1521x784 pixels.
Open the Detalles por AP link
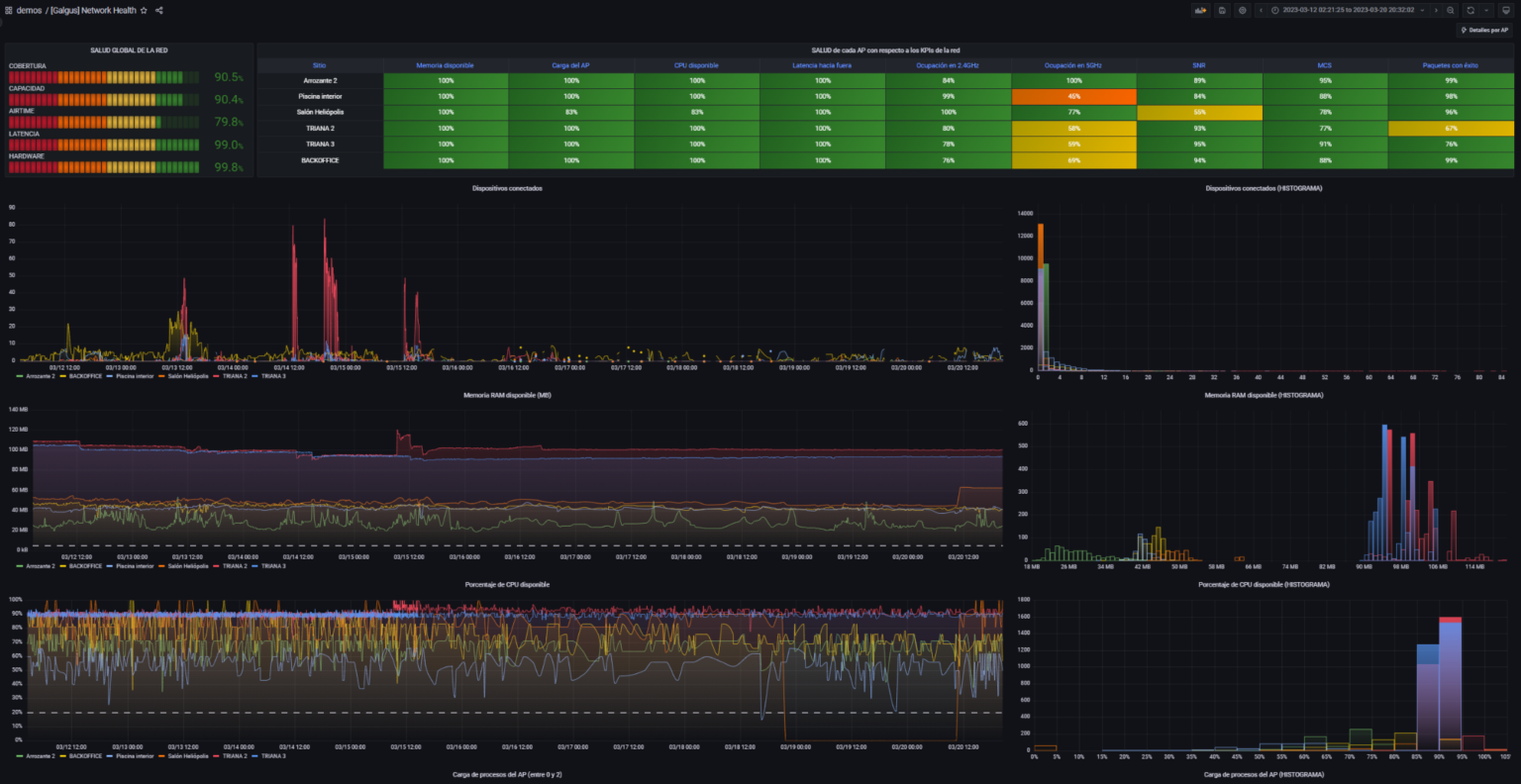click(1485, 30)
